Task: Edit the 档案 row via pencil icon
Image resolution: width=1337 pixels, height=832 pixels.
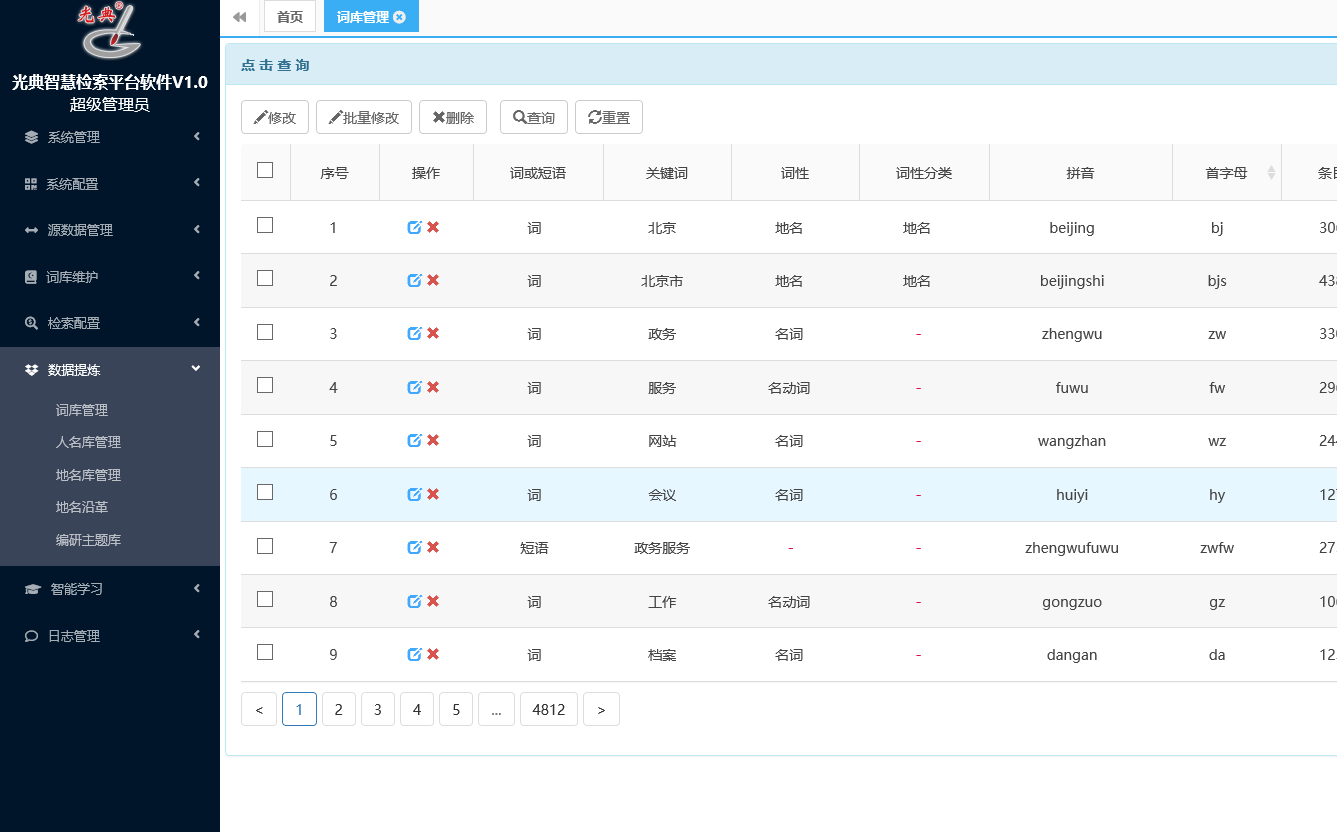Action: (x=415, y=654)
